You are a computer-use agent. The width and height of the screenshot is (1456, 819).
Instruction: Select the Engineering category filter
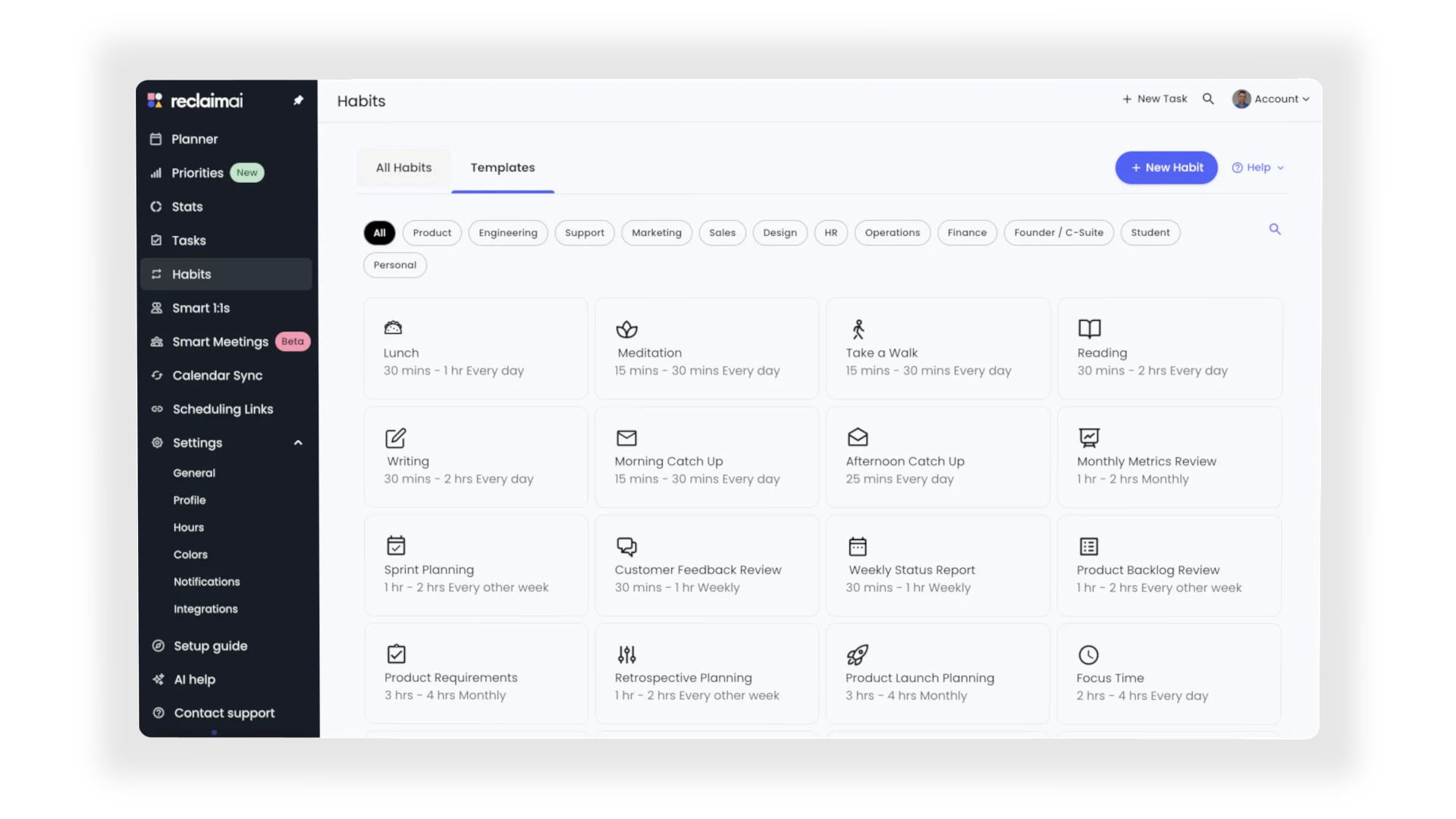pos(507,233)
